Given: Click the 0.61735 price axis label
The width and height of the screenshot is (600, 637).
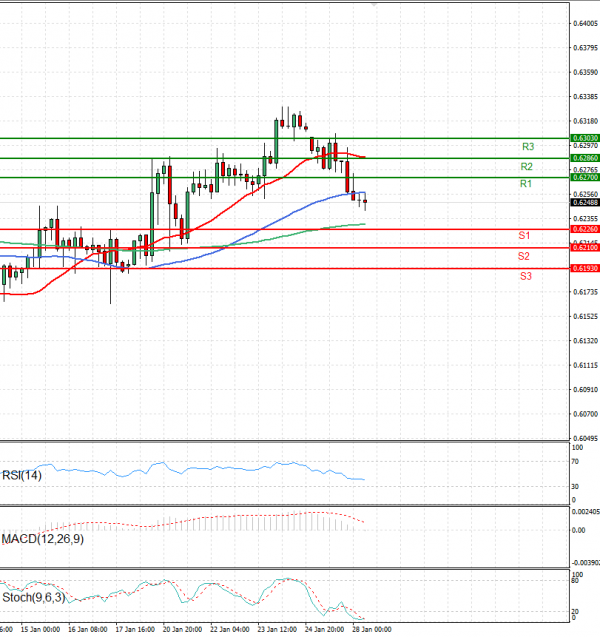Looking at the screenshot, I should tap(585, 292).
